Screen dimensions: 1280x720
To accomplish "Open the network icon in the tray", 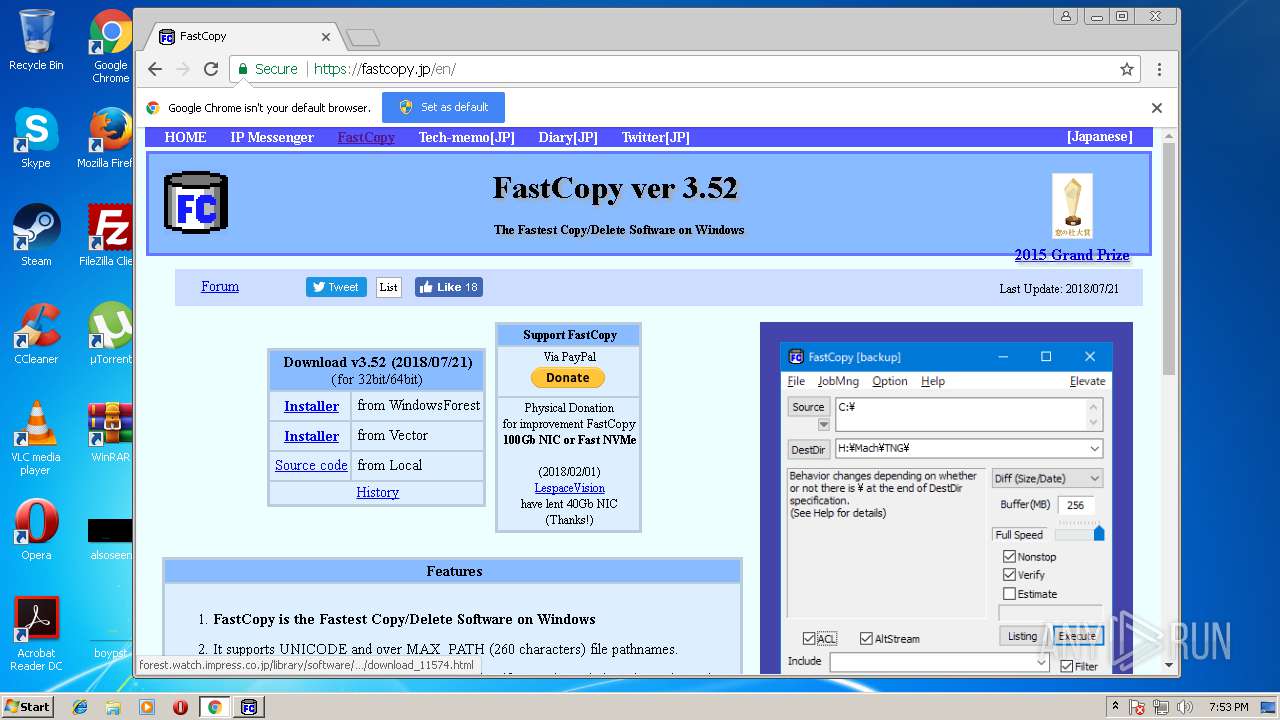I will (1159, 707).
